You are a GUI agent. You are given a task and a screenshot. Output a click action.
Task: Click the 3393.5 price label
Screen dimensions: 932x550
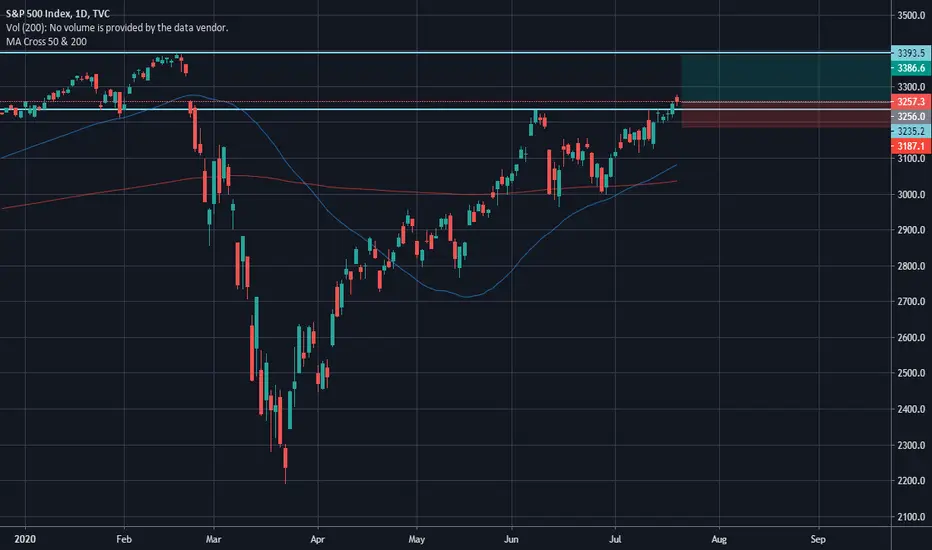(x=911, y=54)
